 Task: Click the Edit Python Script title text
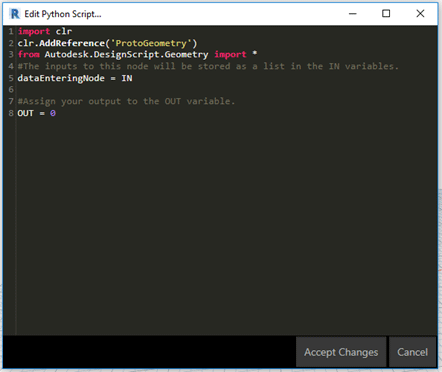point(63,14)
